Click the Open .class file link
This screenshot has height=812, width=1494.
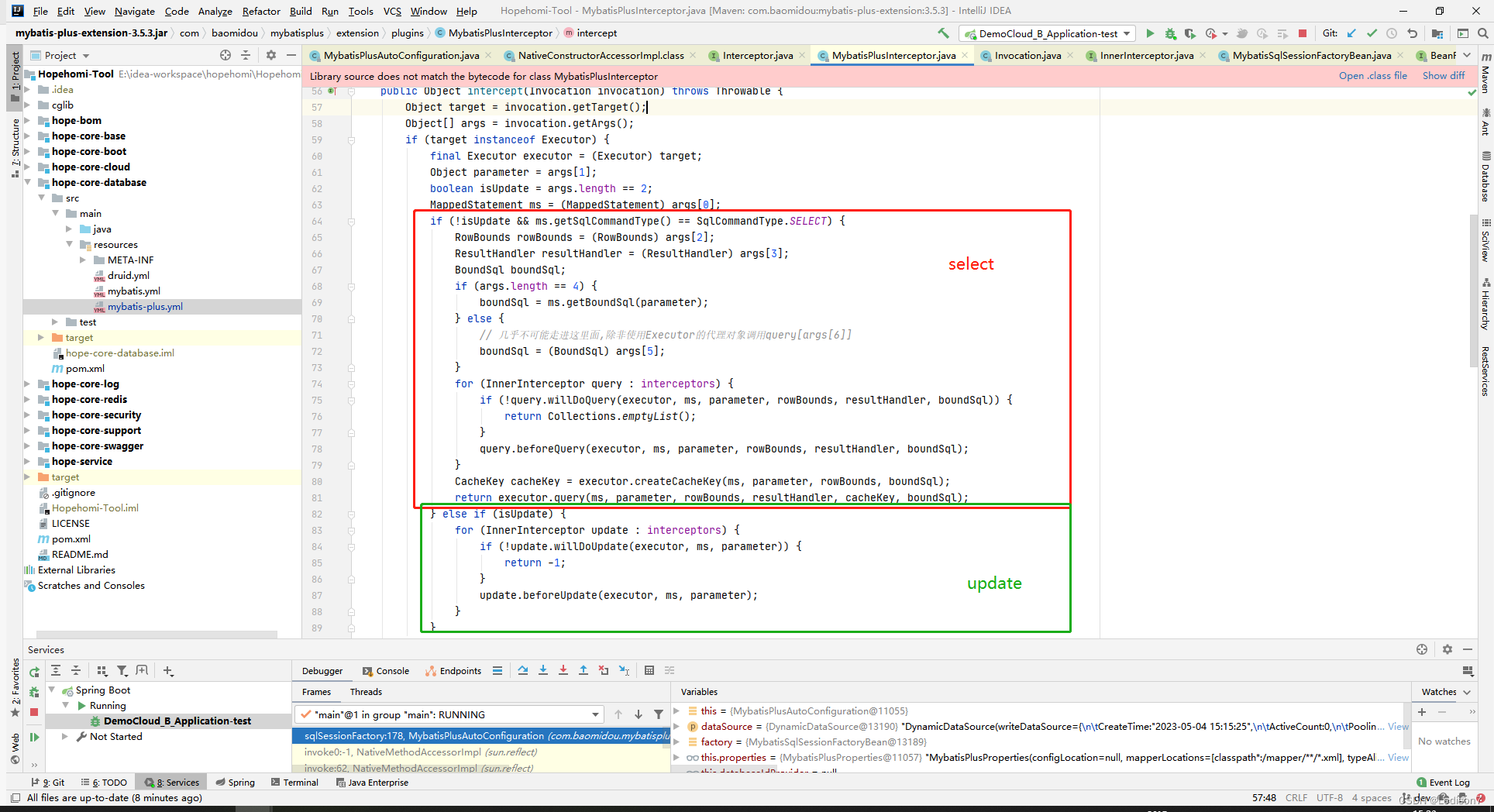[x=1372, y=76]
